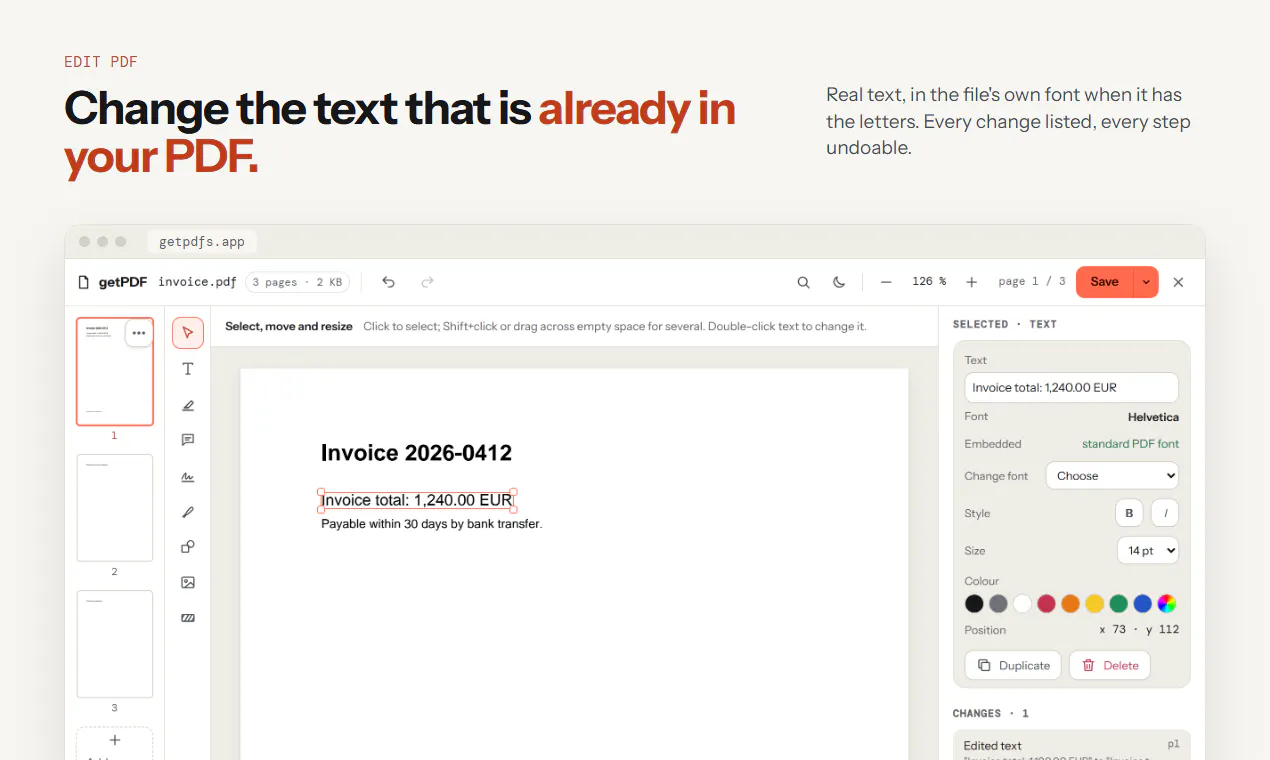Click the "Helvetica" font value

(x=1153, y=417)
